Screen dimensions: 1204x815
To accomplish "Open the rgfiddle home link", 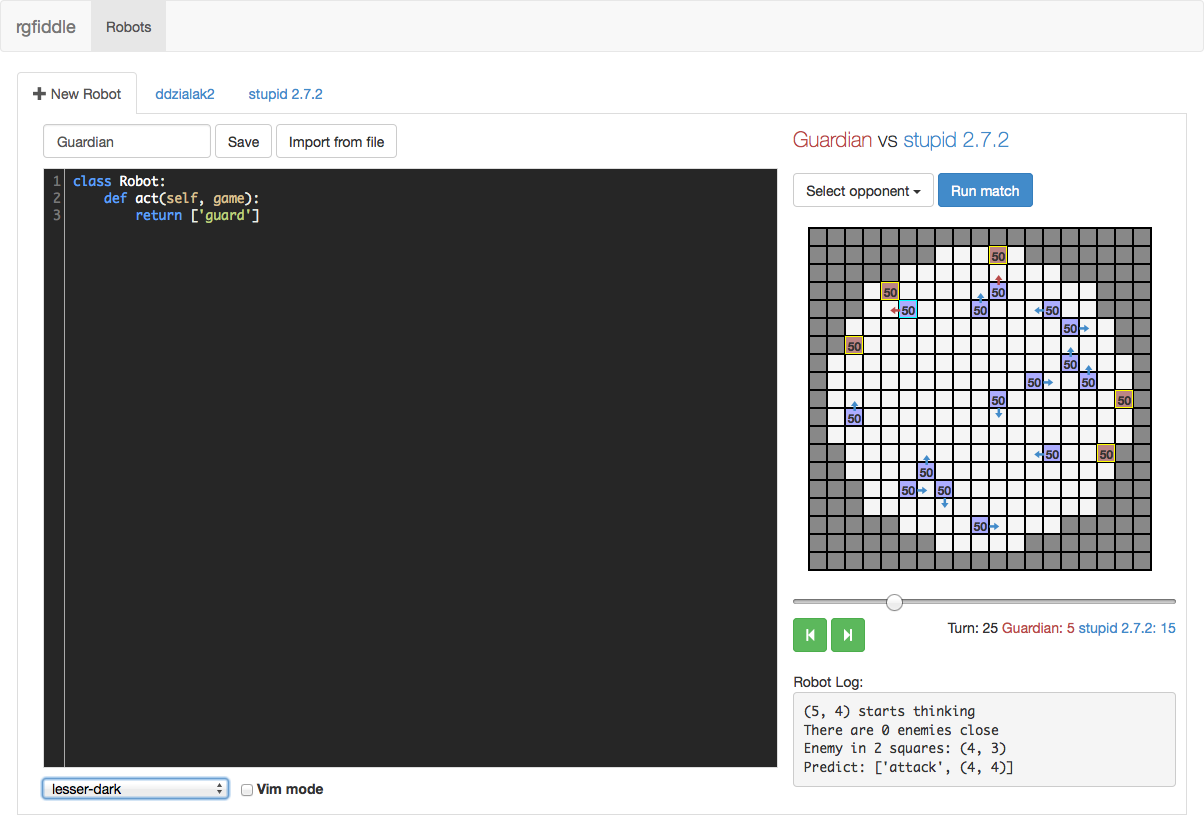I will coord(46,27).
